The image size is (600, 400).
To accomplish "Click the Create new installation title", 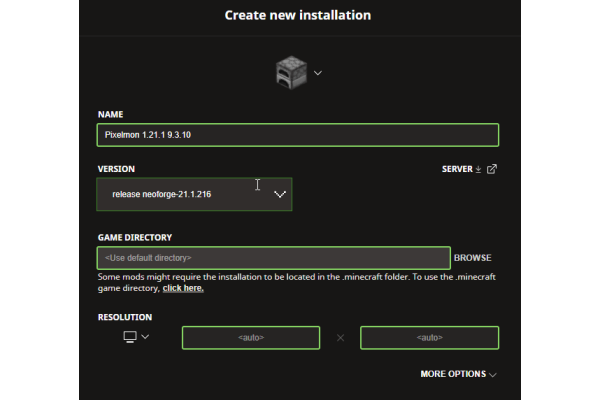I will [x=298, y=15].
